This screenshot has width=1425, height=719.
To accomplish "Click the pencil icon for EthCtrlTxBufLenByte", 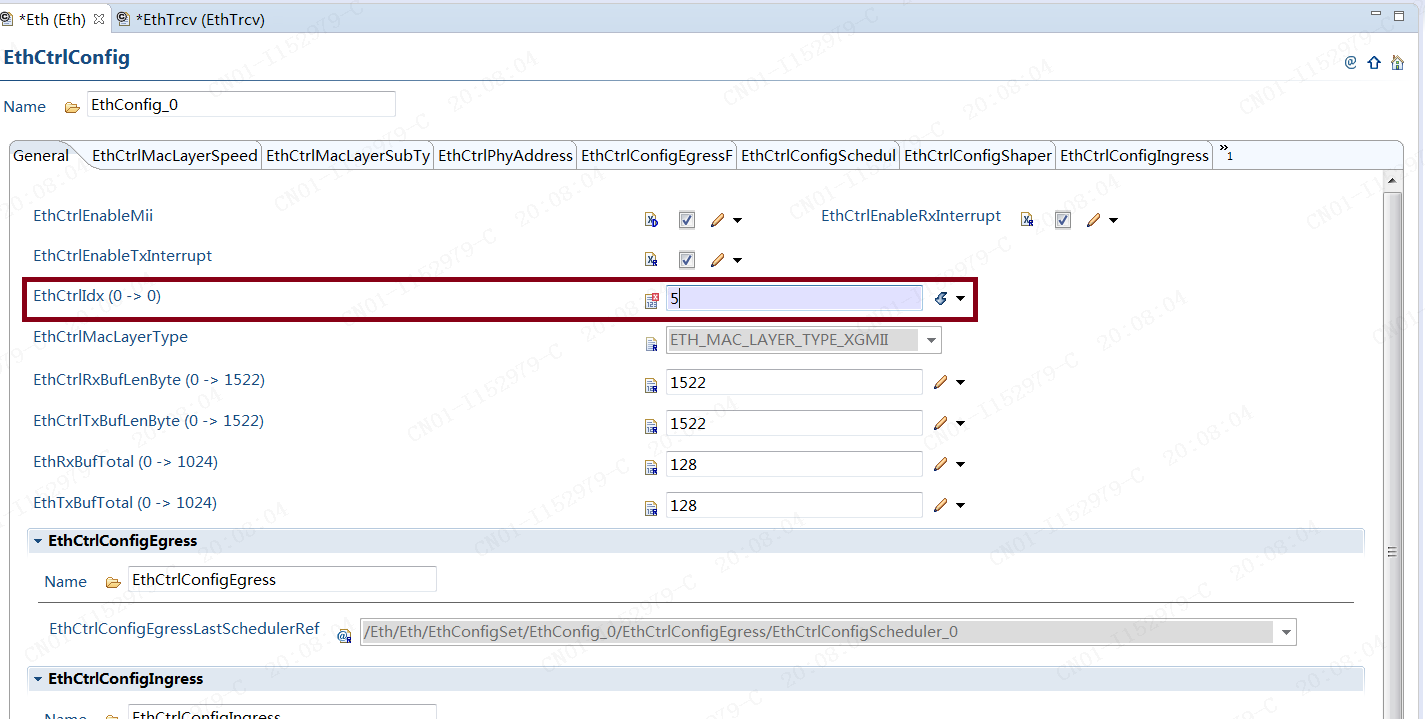I will (x=940, y=423).
